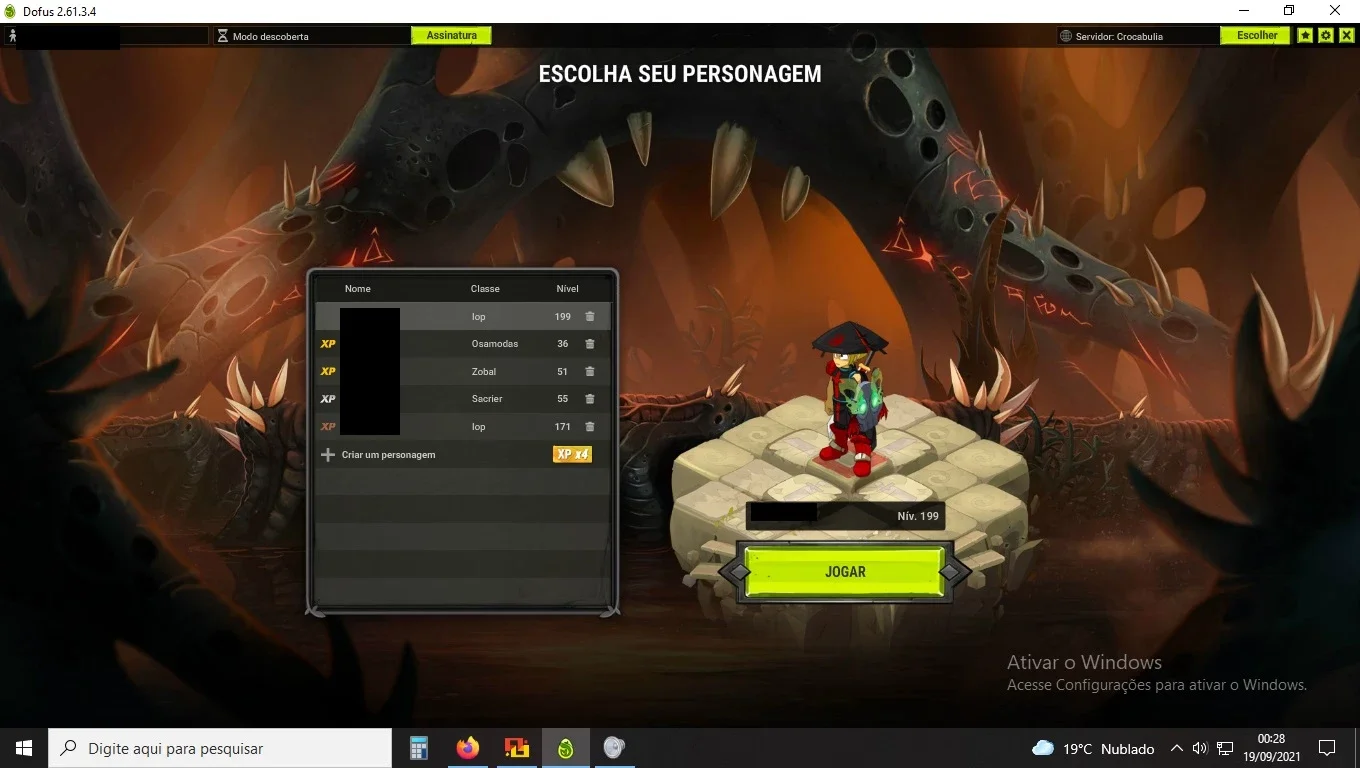1360x768 pixels.
Task: Quit the game with the green X icon
Action: [x=1346, y=35]
